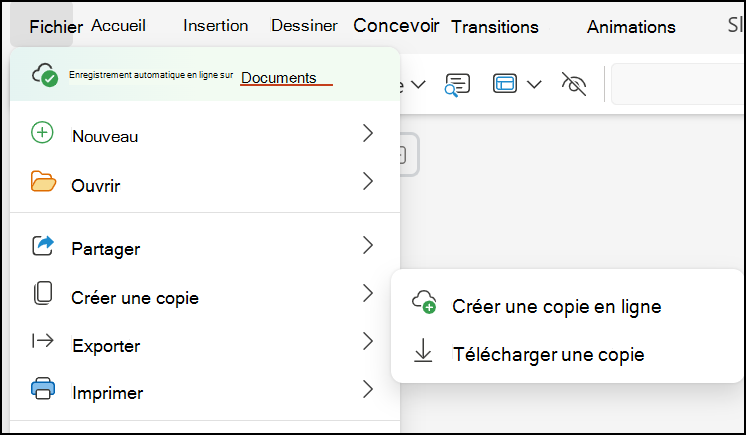Click the download arrow icon
The height and width of the screenshot is (435, 746).
click(x=423, y=351)
